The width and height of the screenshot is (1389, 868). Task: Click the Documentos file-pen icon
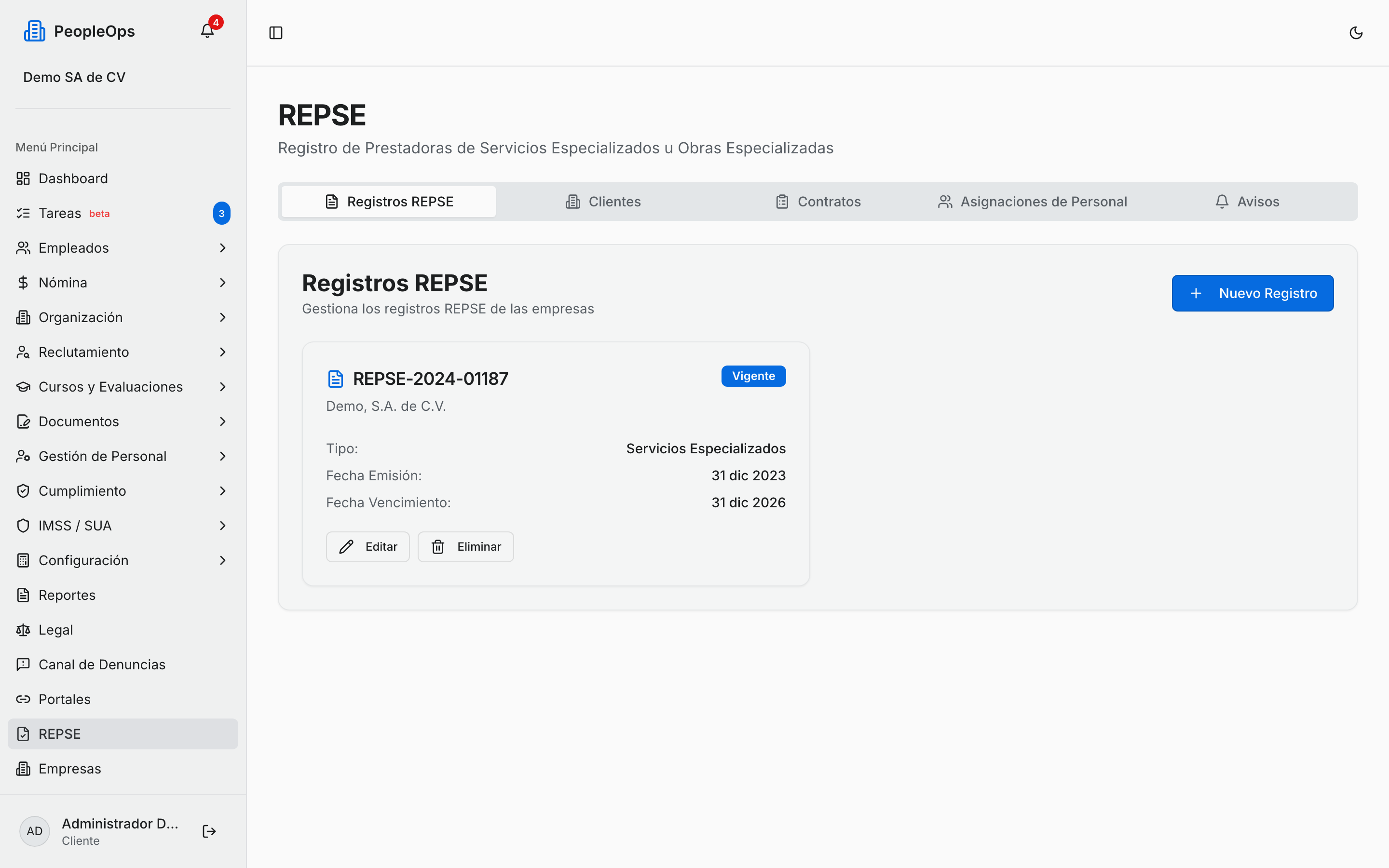(x=23, y=421)
